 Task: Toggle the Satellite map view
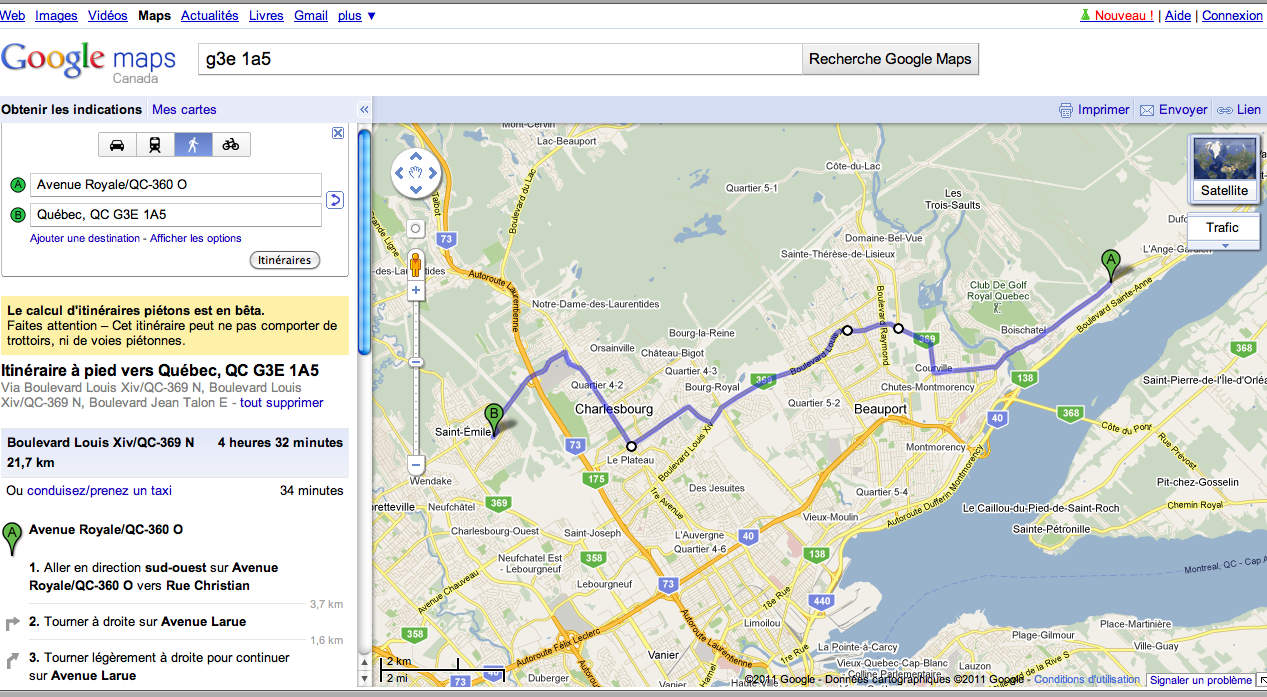[x=1223, y=170]
